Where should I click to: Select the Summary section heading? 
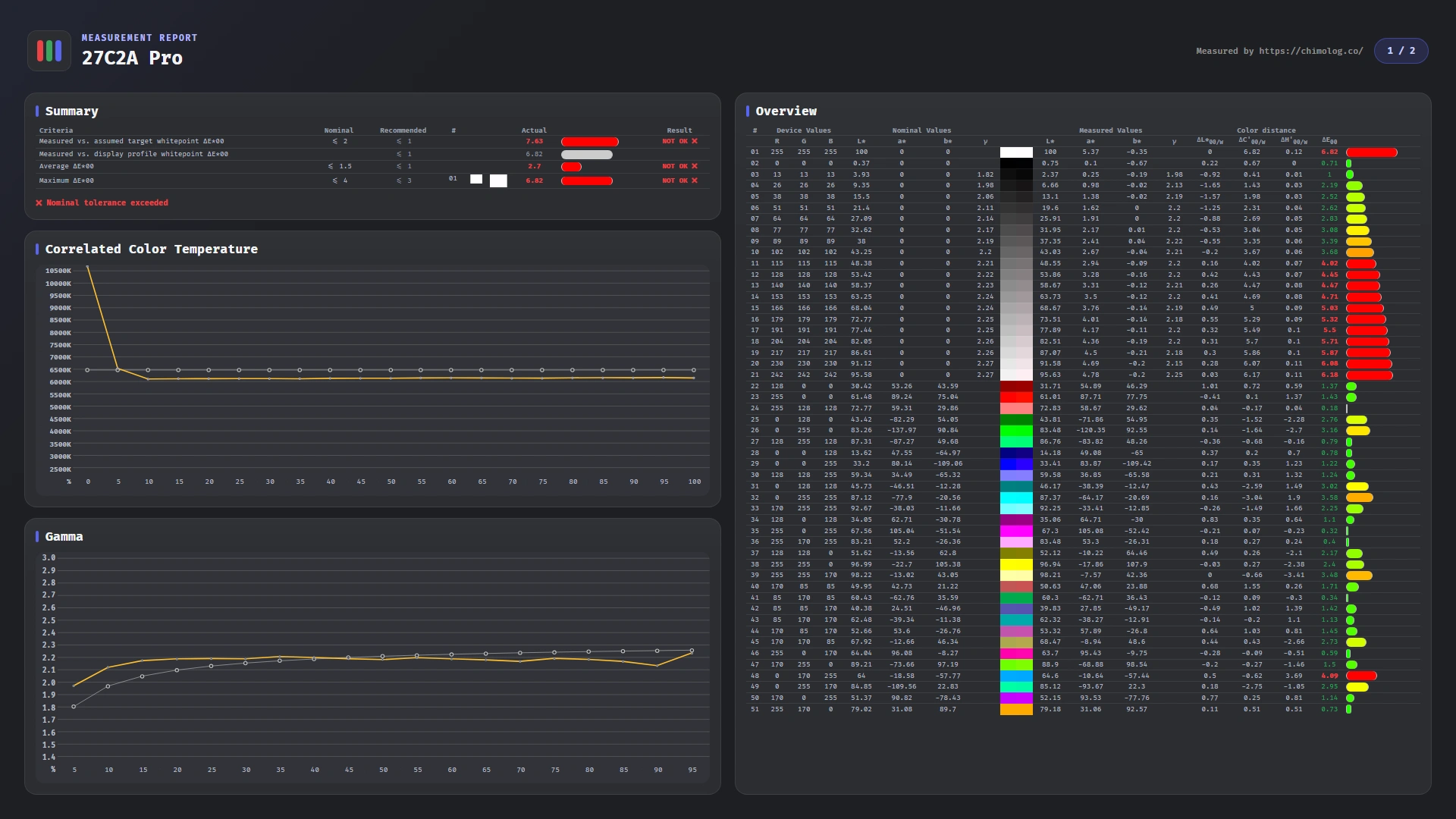click(72, 111)
